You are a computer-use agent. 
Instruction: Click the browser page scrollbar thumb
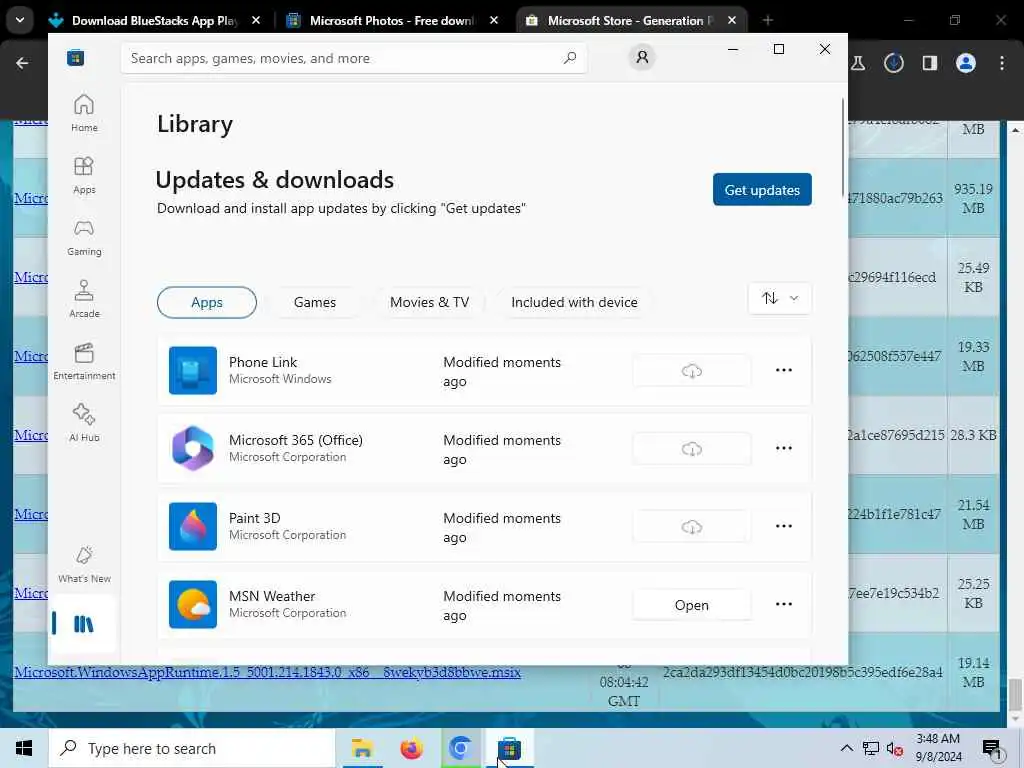(1016, 694)
